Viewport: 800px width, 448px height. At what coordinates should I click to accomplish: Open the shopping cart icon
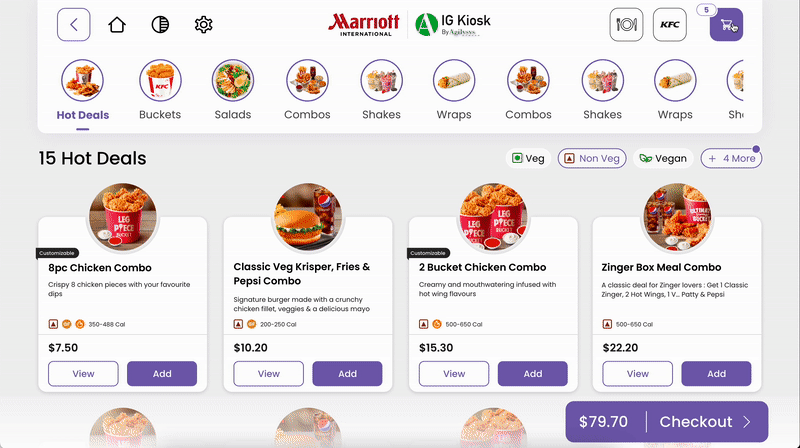(x=726, y=24)
